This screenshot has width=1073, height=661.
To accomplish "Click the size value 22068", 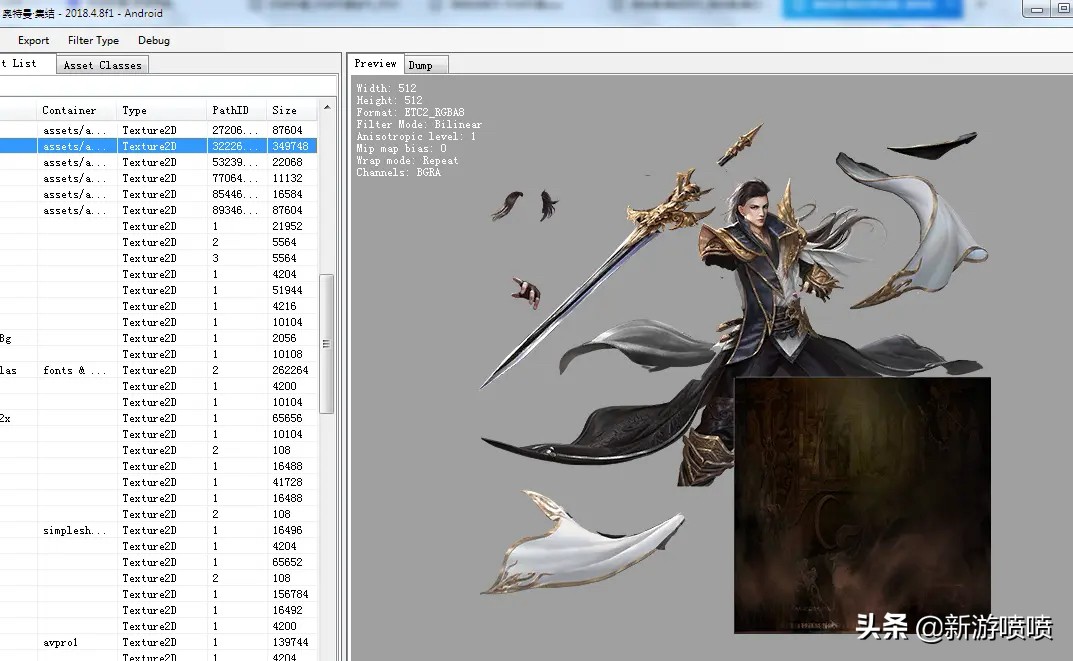I will [x=287, y=162].
